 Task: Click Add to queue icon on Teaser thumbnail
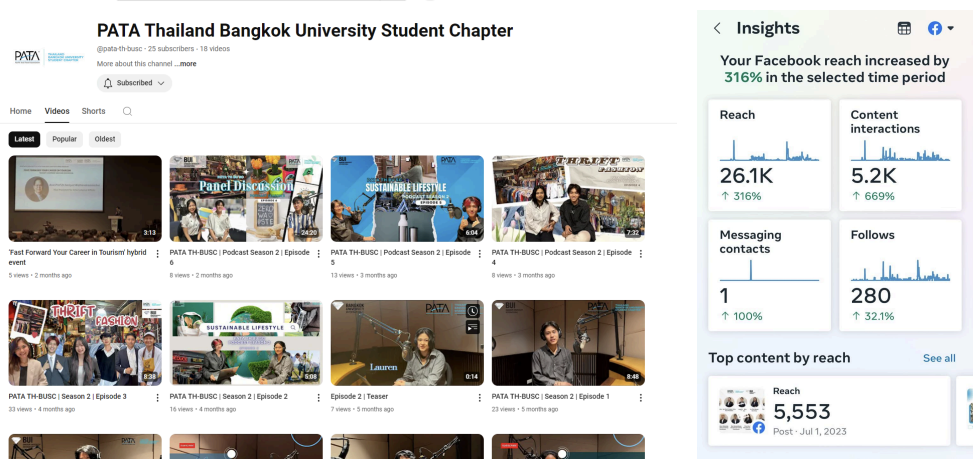(472, 326)
